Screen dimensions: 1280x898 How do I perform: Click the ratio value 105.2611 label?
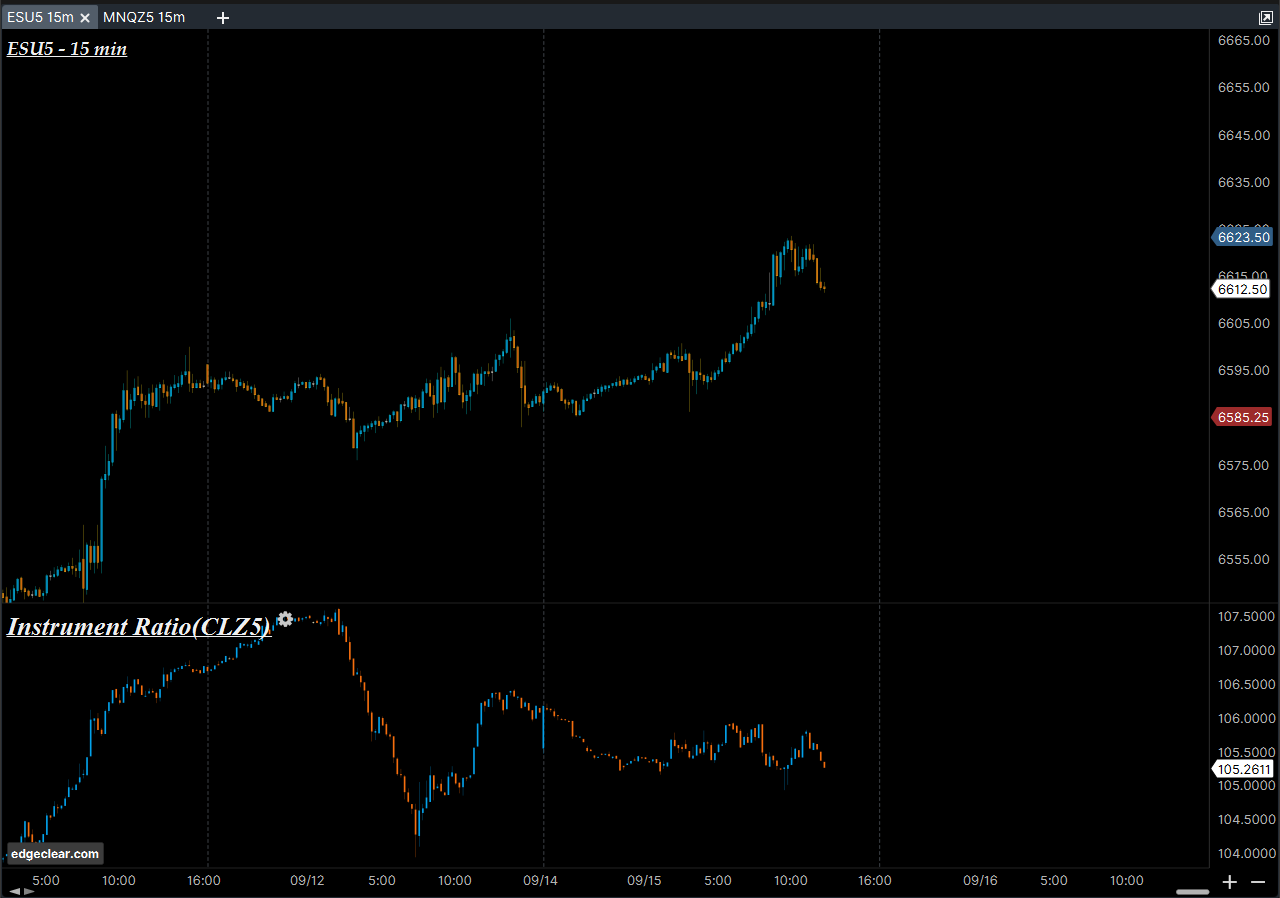coord(1243,769)
